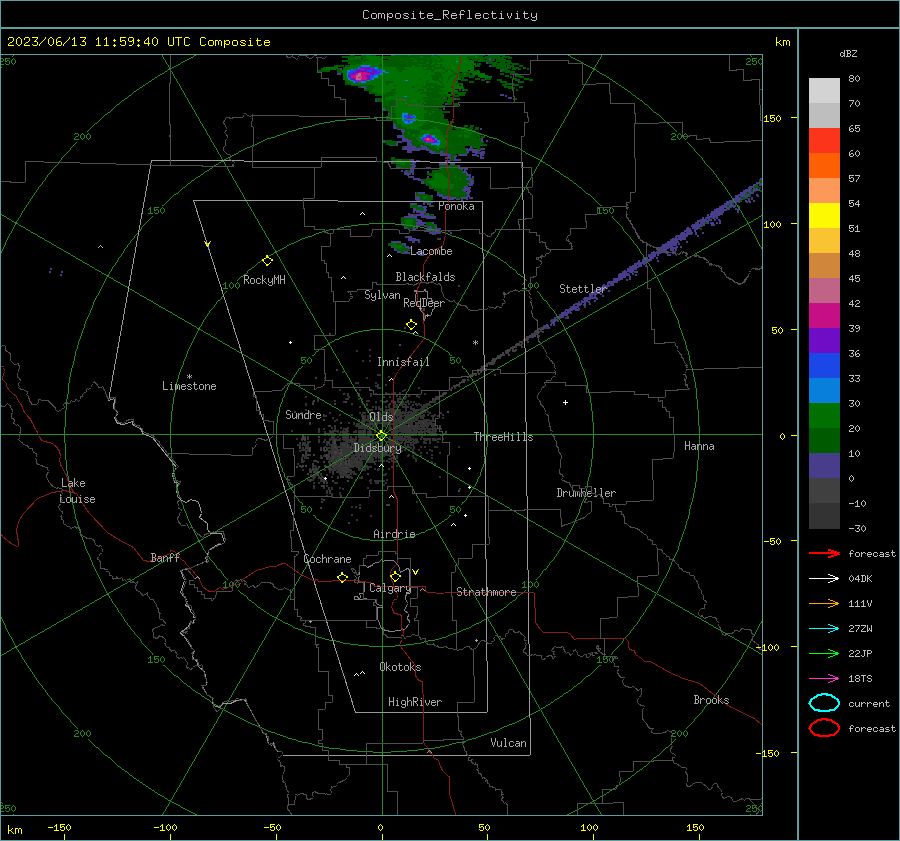Screen dimensions: 900x841
Task: Pick the bright yellow swatch between 54 and 51 dBZ
Action: (x=824, y=216)
